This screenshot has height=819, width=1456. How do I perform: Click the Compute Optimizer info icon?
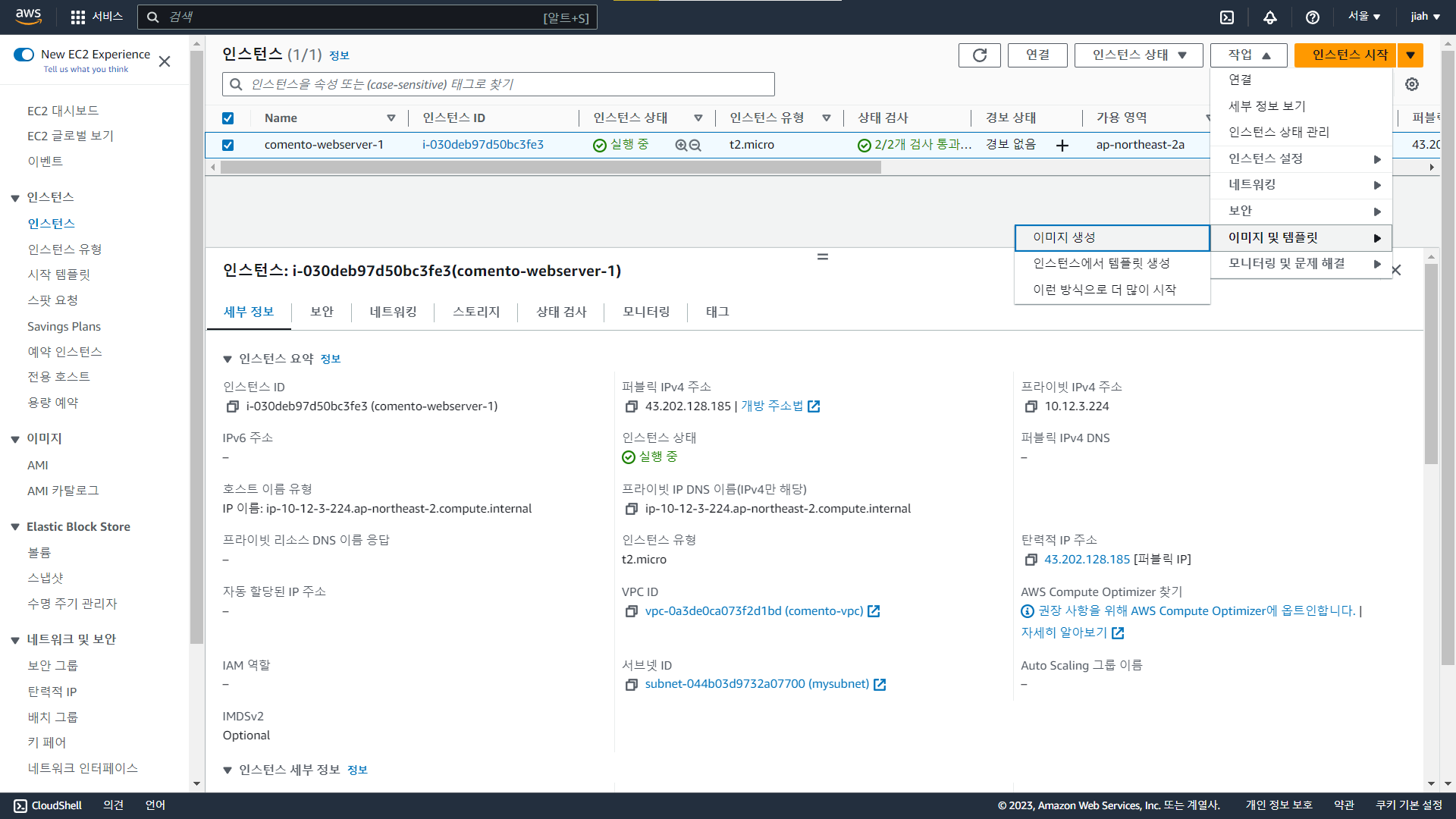tap(1028, 611)
